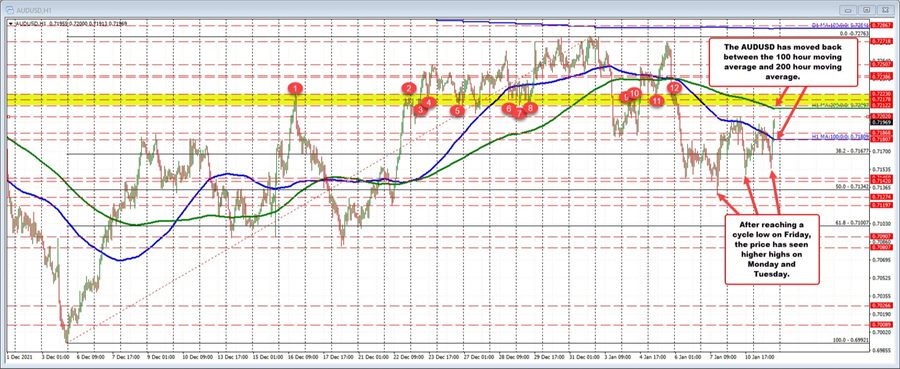Click the 0.71807 red price label

(x=883, y=138)
